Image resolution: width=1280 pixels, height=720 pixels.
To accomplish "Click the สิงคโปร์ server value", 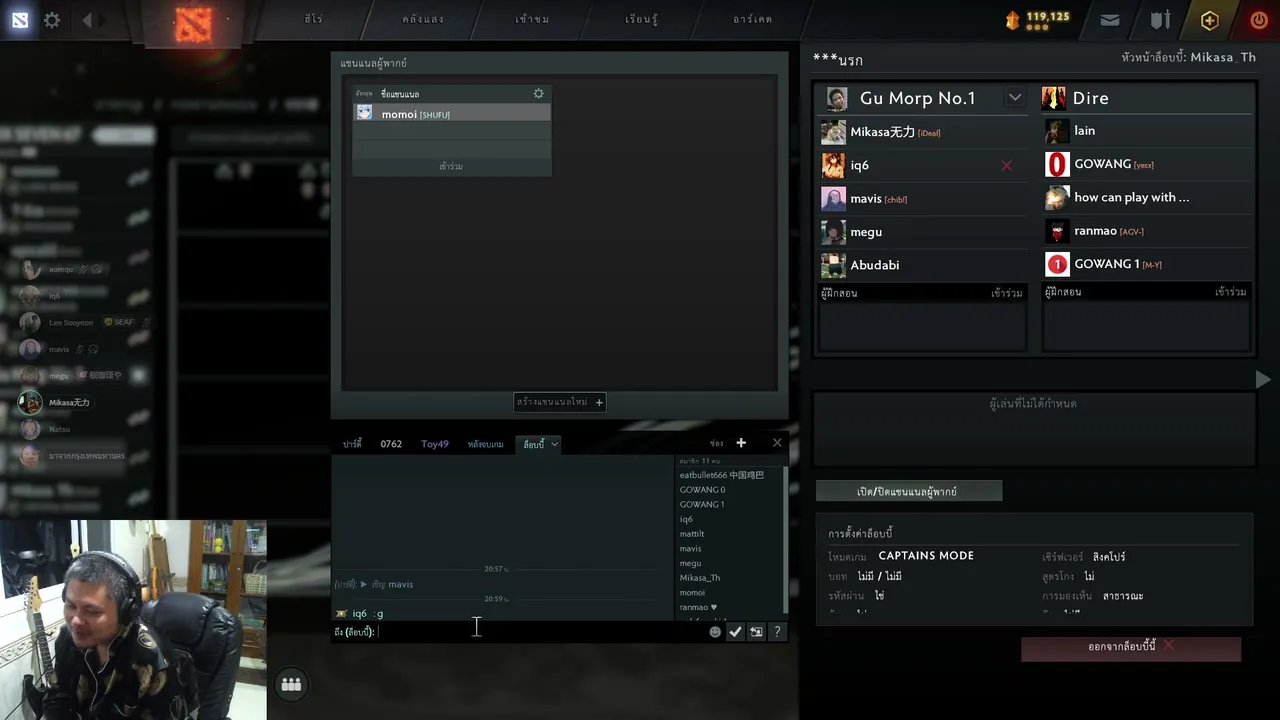I will [1109, 557].
